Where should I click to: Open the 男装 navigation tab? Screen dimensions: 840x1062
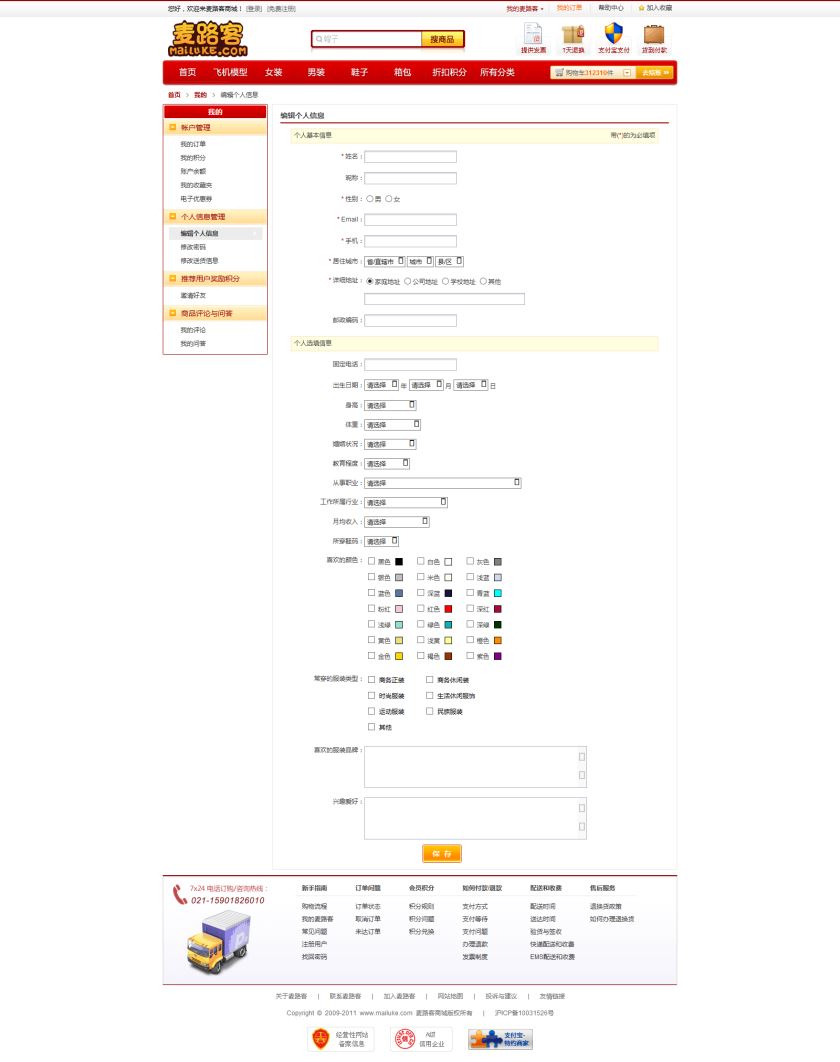coord(316,72)
